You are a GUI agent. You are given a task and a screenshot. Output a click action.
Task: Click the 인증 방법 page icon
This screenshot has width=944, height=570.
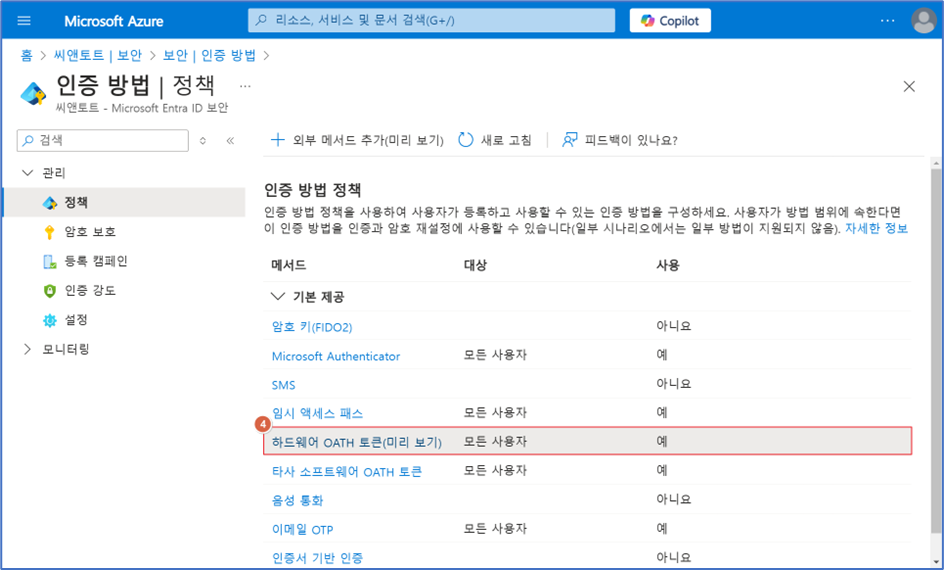[33, 94]
